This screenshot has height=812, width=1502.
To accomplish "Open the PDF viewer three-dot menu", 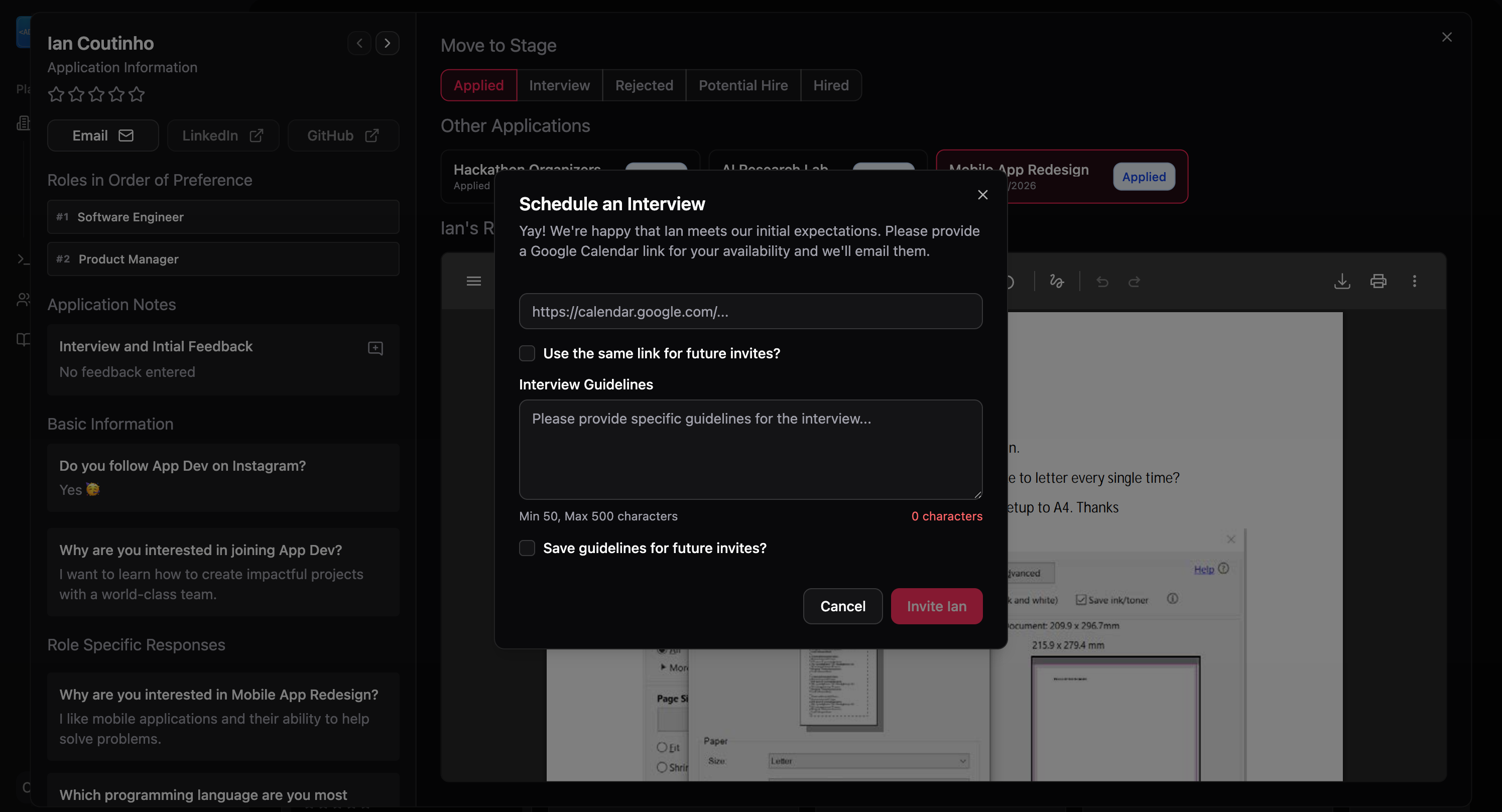I will [x=1414, y=282].
